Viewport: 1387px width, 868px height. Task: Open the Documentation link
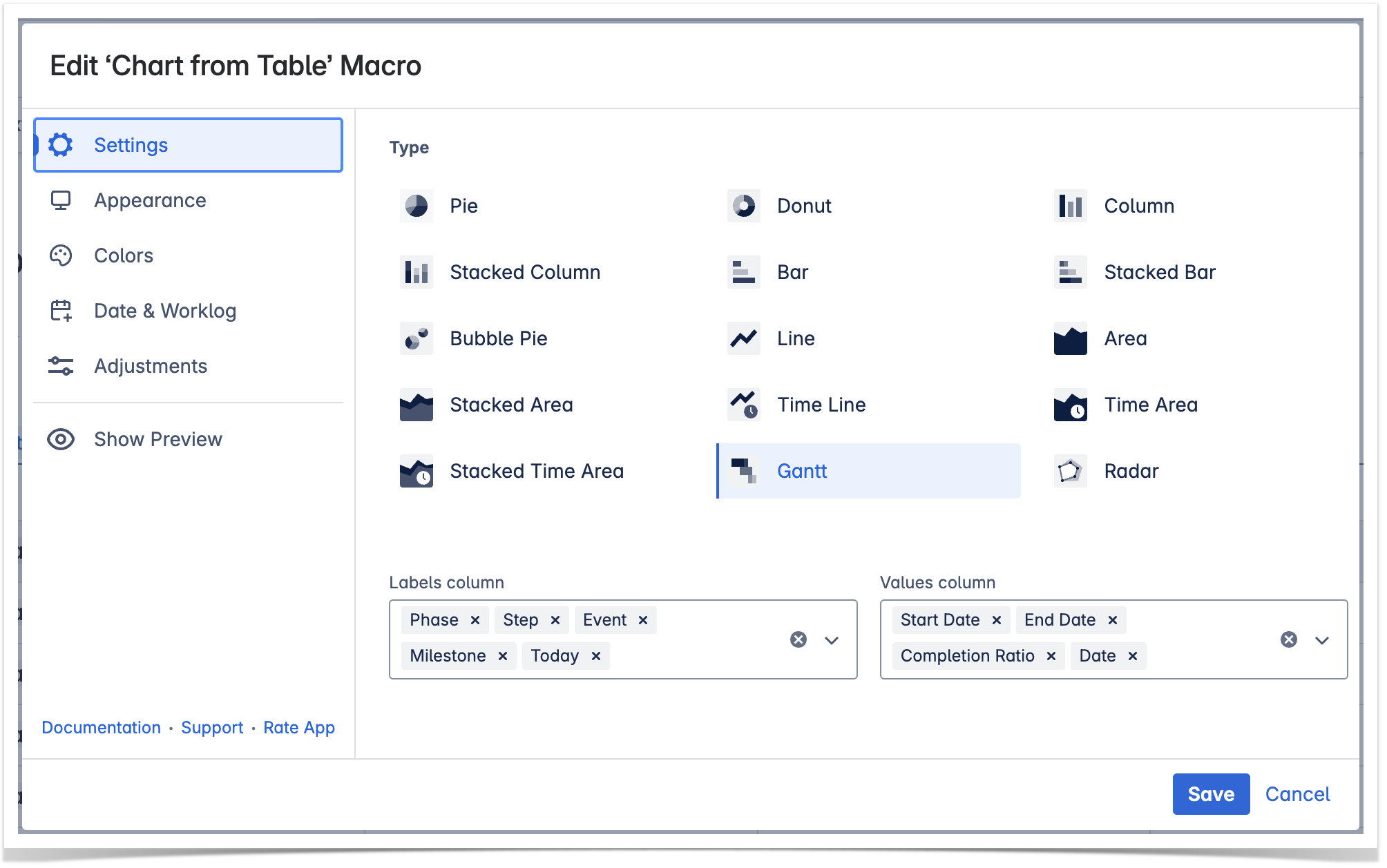(x=101, y=728)
